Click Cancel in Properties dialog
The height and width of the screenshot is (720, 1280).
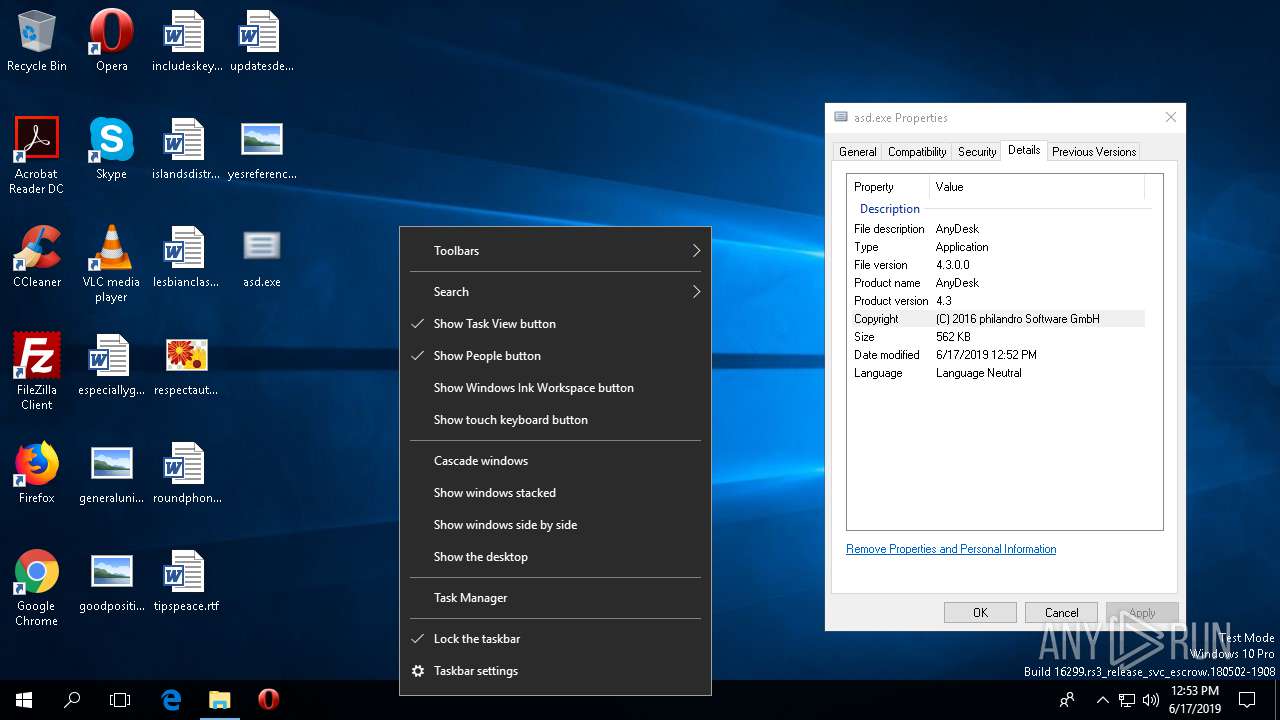pyautogui.click(x=1061, y=613)
